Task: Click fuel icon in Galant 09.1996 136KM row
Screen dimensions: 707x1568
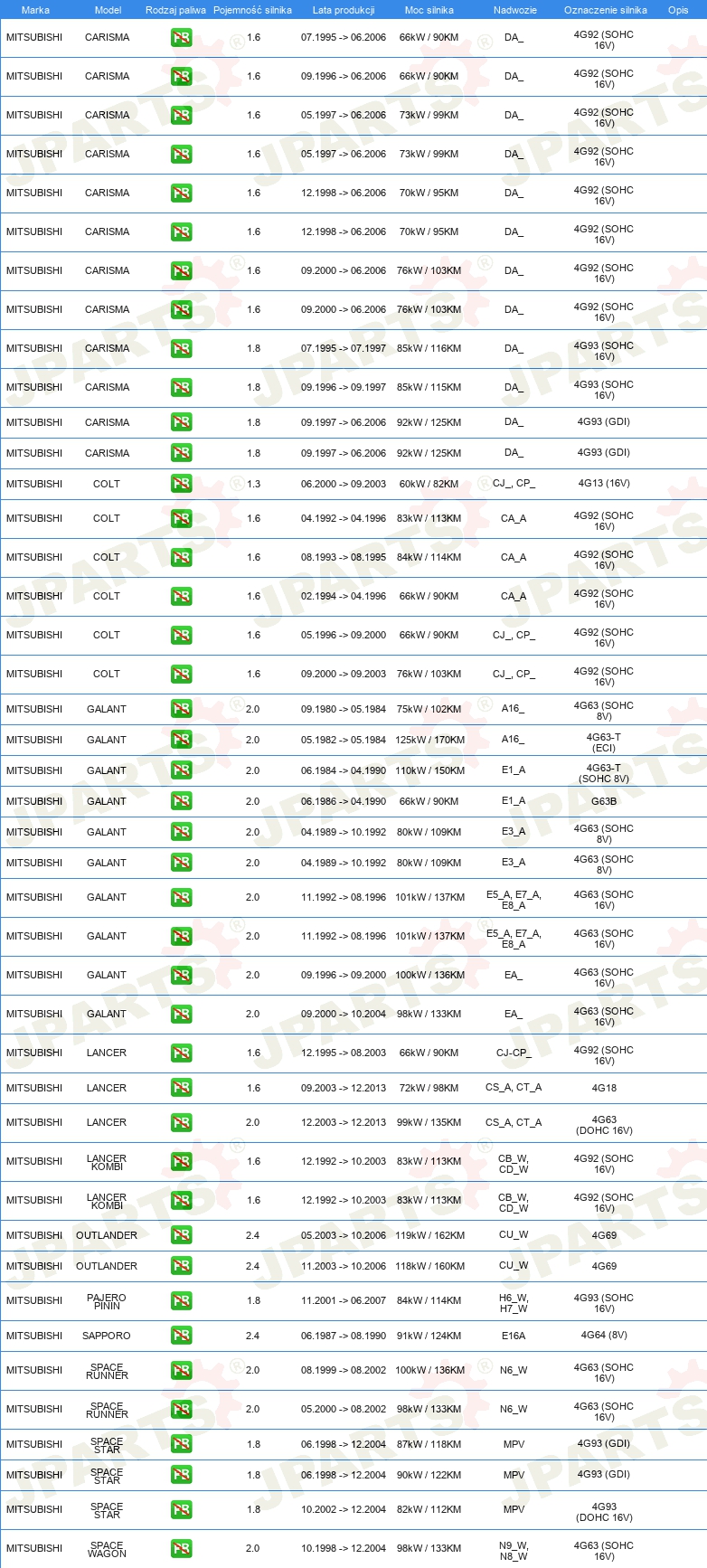Action: click(181, 976)
